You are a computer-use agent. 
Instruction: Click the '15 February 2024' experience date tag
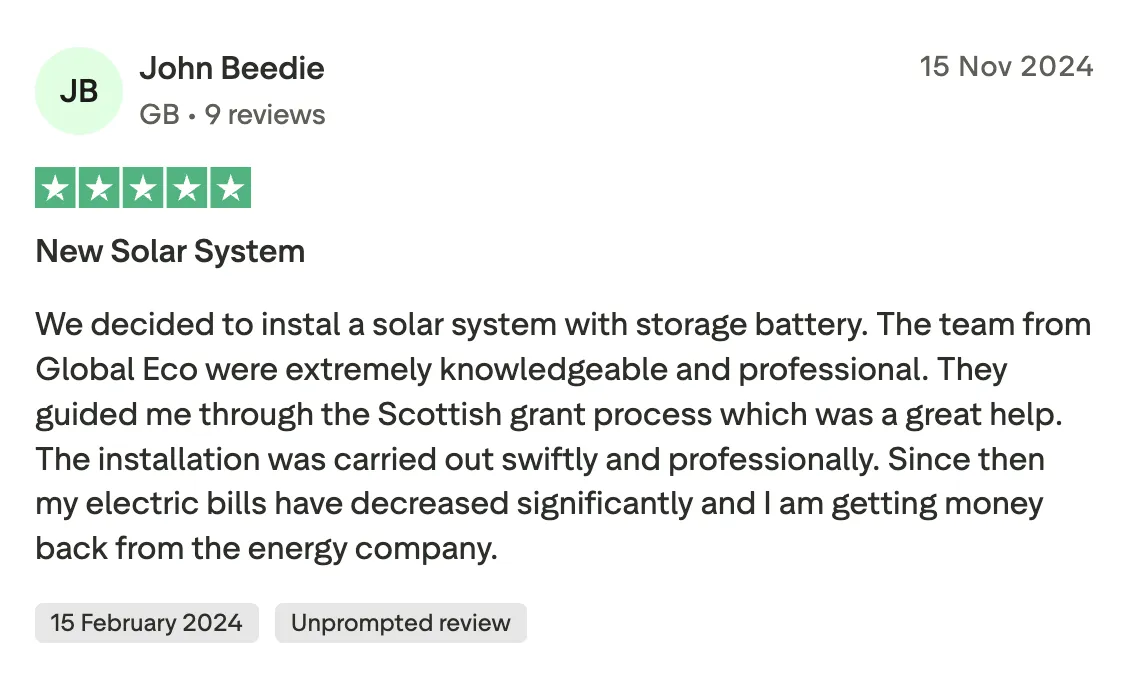tap(147, 623)
